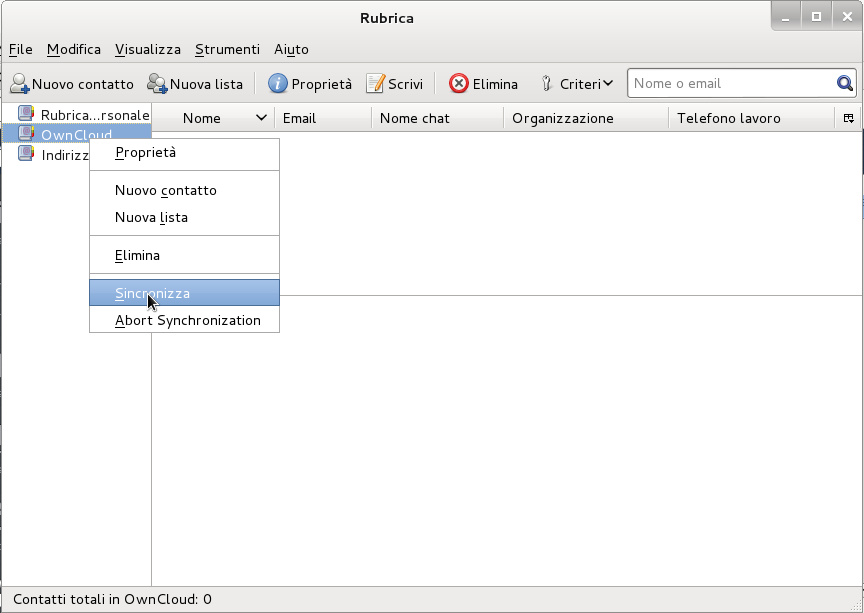Click the Organizzazione column header
864x613 pixels.
(x=563, y=118)
